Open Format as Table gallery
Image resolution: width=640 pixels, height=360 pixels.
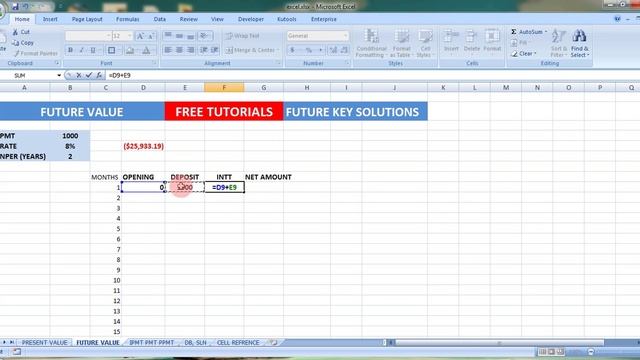coord(402,43)
